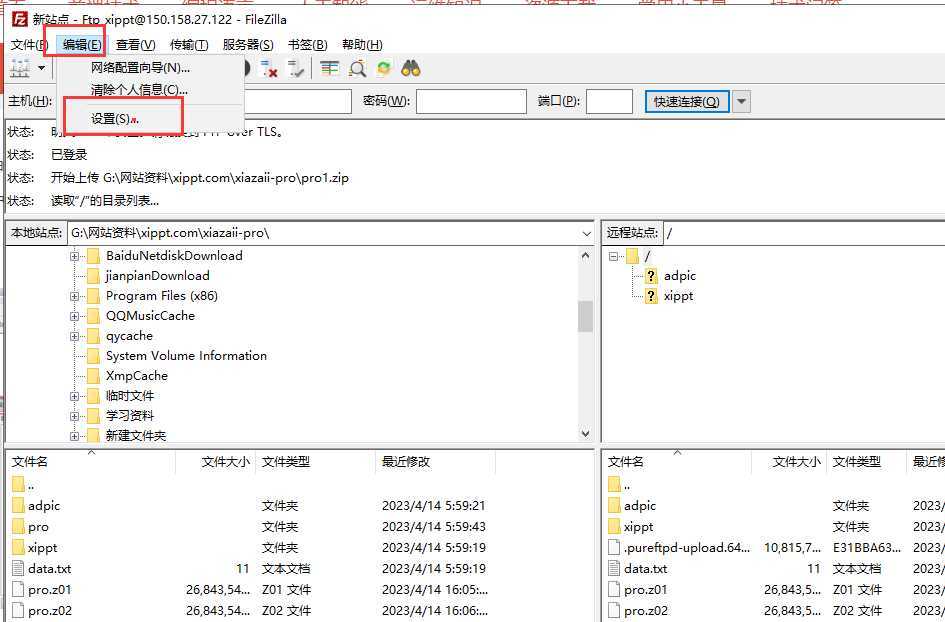Open the local site path dropdown
Screen dimensions: 945x622
tap(586, 233)
